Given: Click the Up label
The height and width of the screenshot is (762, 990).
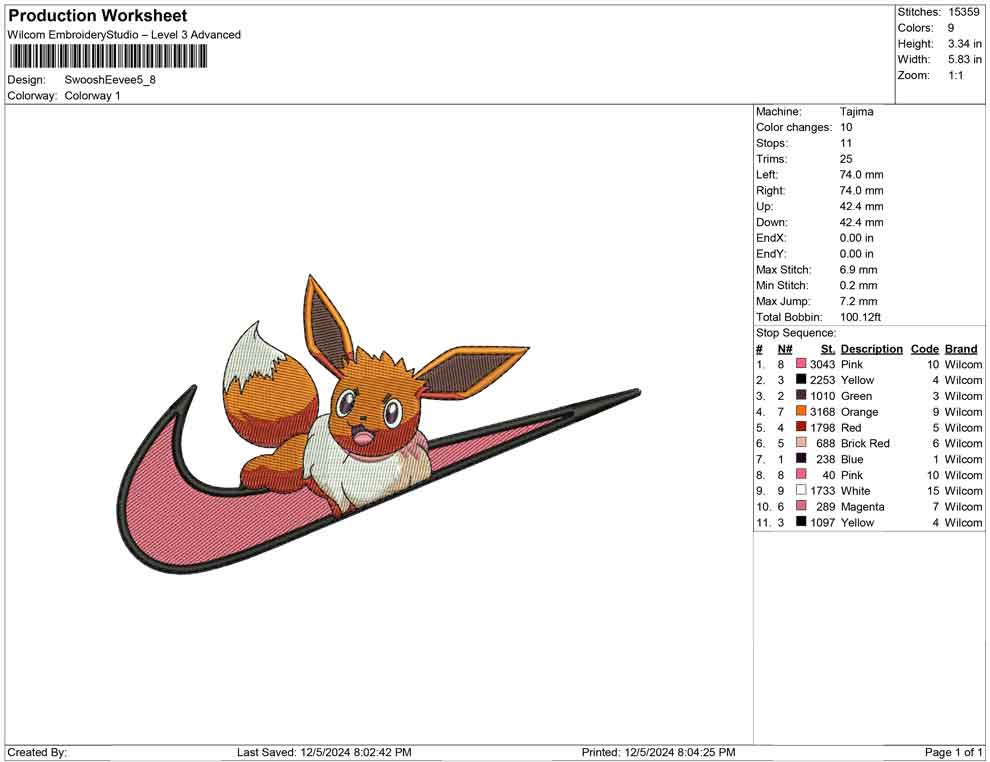Looking at the screenshot, I should (764, 206).
